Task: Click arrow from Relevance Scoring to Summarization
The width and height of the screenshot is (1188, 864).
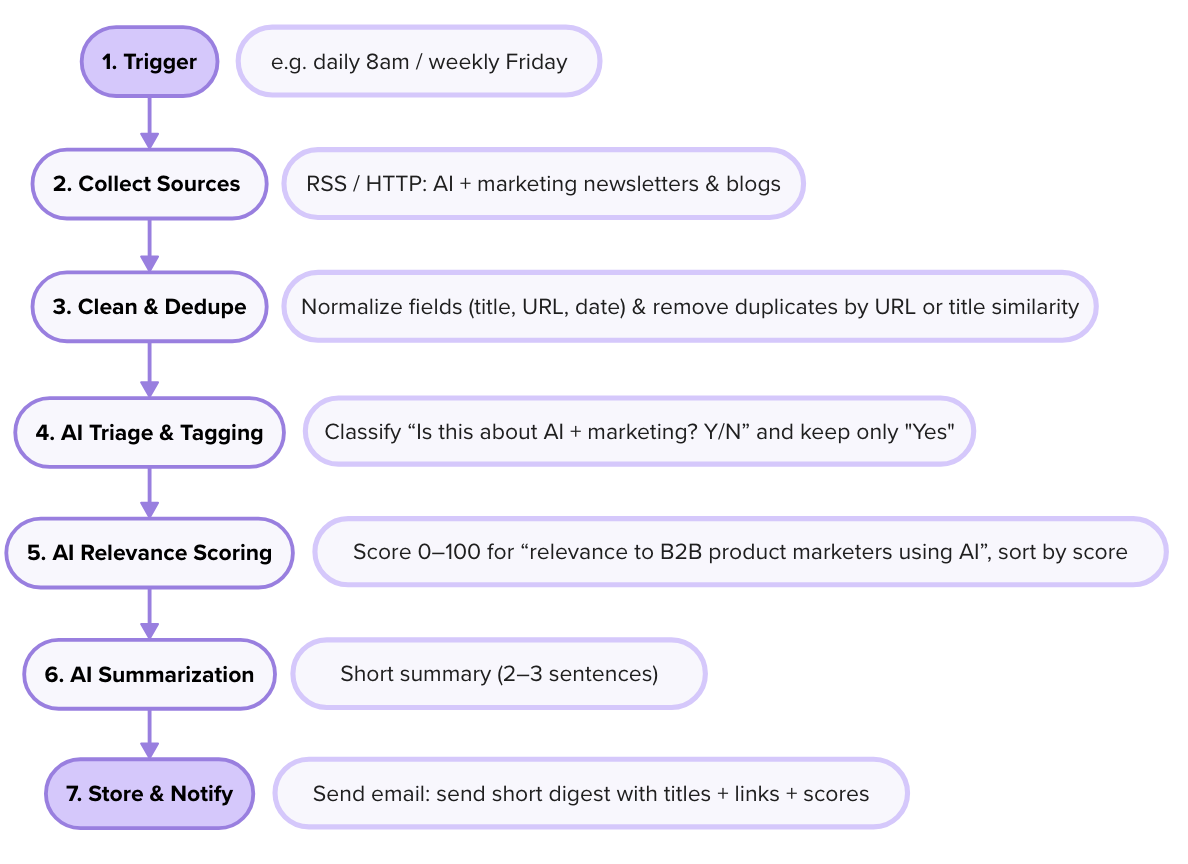Action: [x=149, y=614]
